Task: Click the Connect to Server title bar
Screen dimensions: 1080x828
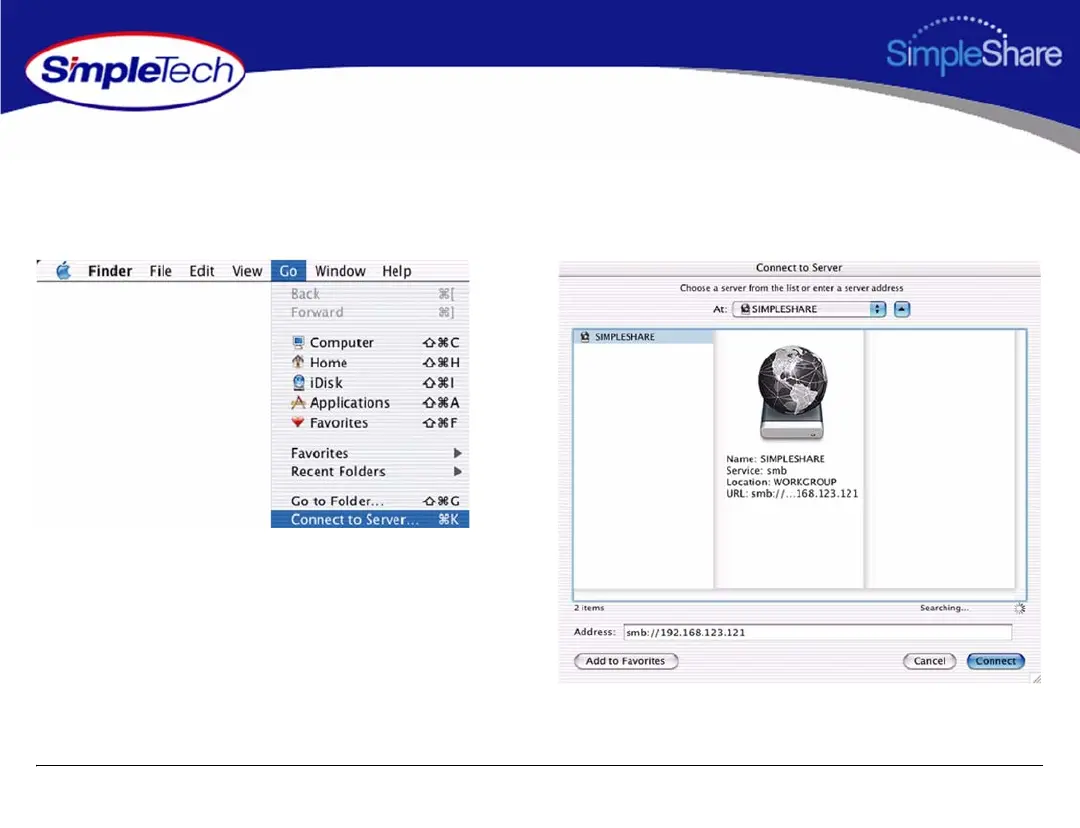Action: coord(799,267)
